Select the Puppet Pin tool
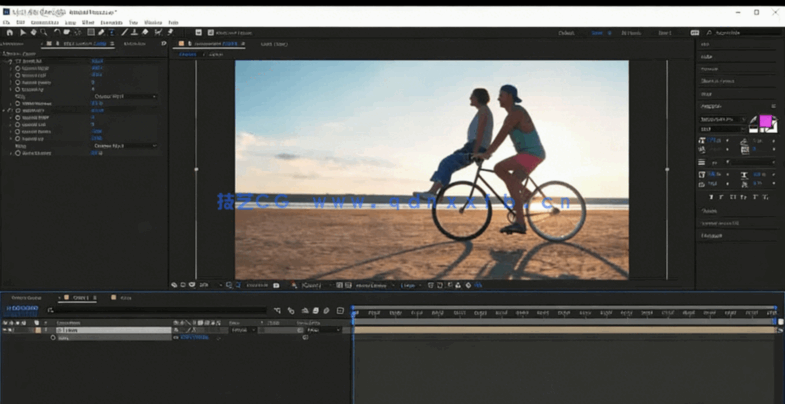 pos(170,32)
